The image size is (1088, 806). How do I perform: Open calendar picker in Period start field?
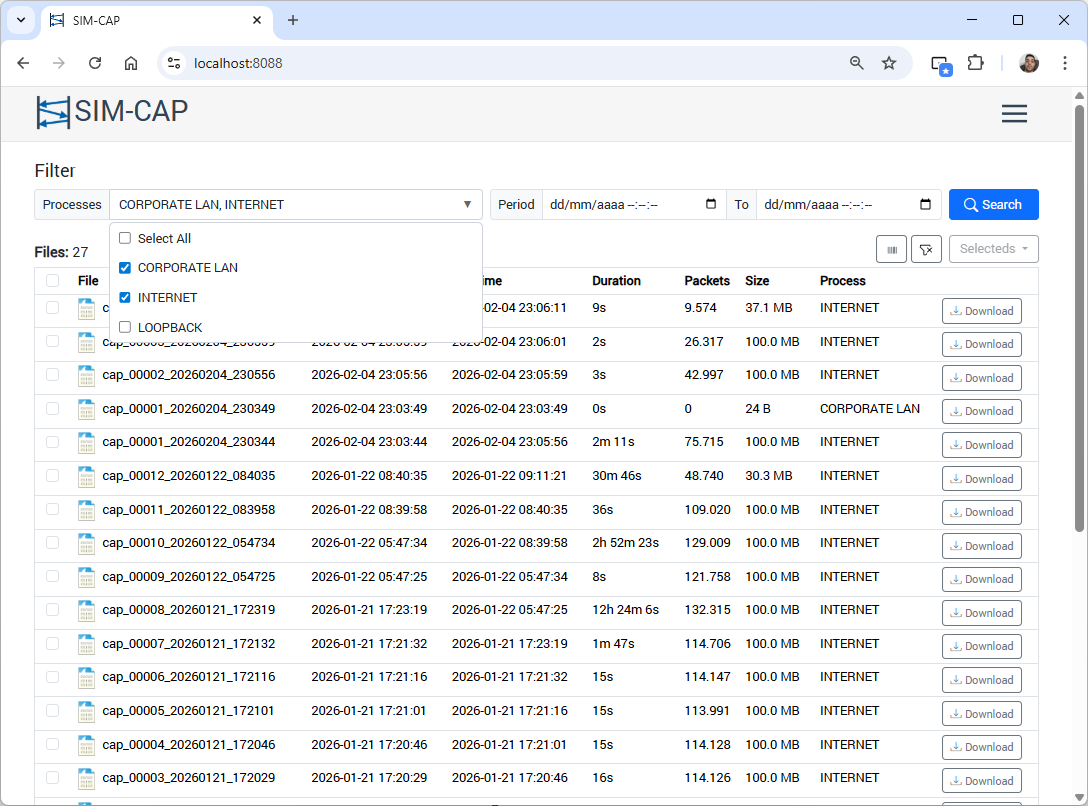[711, 204]
